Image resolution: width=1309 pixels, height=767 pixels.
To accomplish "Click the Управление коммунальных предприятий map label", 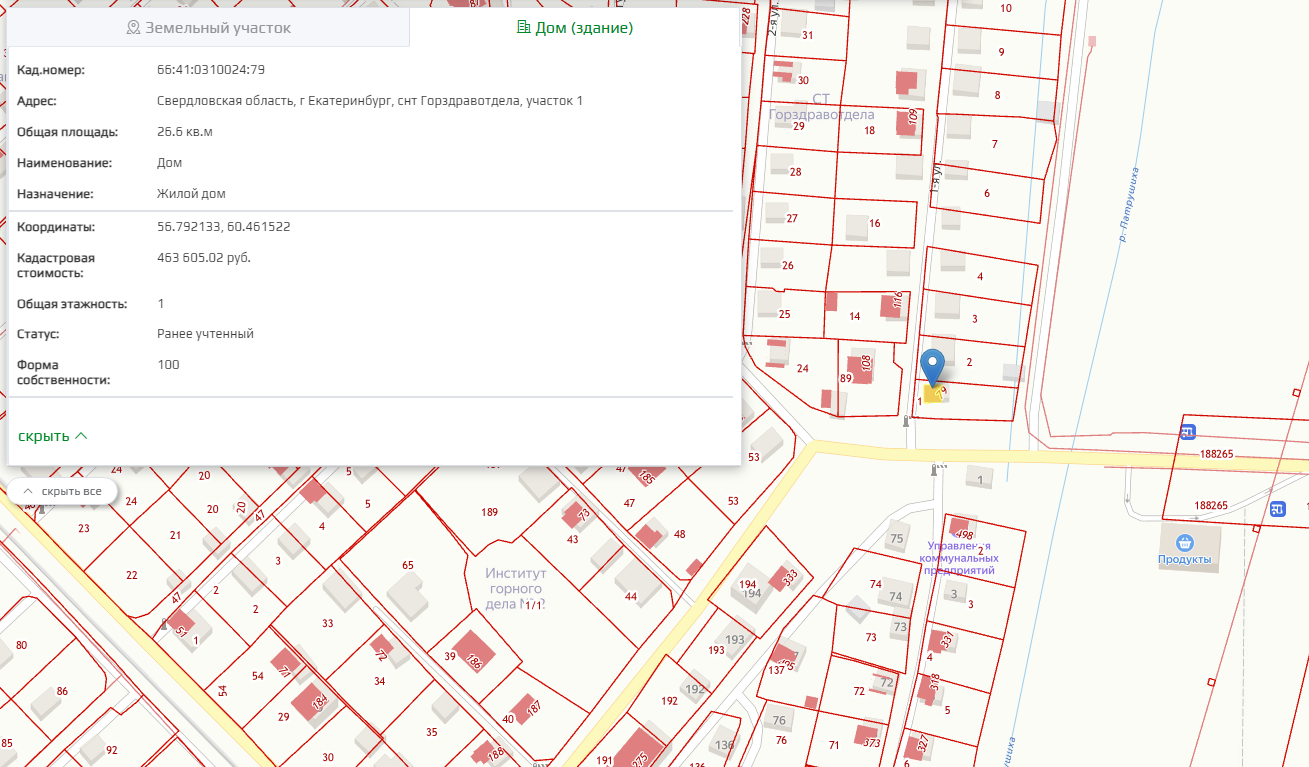I will coord(961,559).
